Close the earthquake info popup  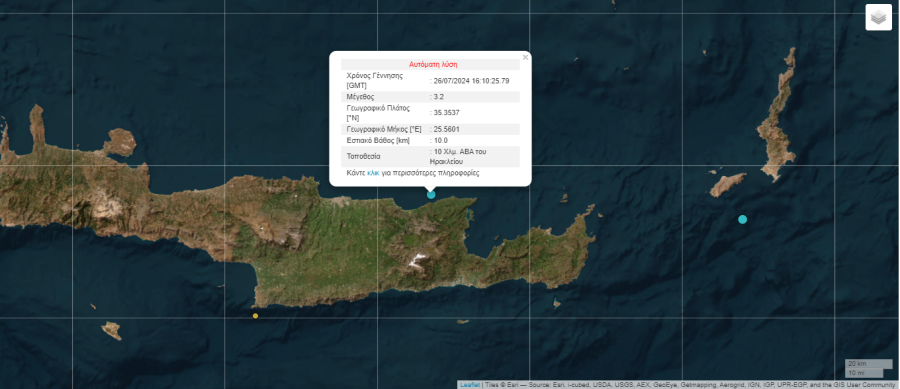pyautogui.click(x=525, y=57)
